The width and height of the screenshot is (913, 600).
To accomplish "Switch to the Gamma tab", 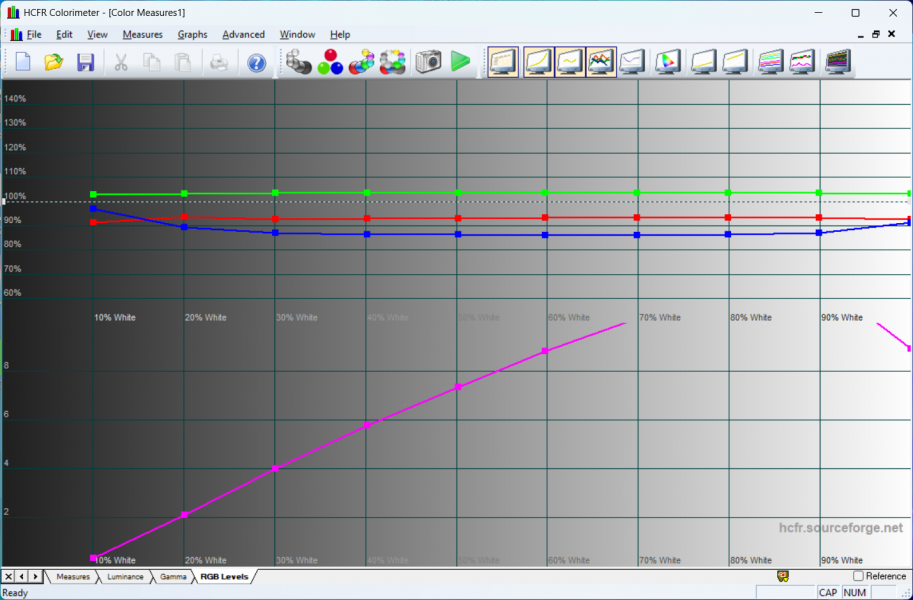I will coord(173,577).
